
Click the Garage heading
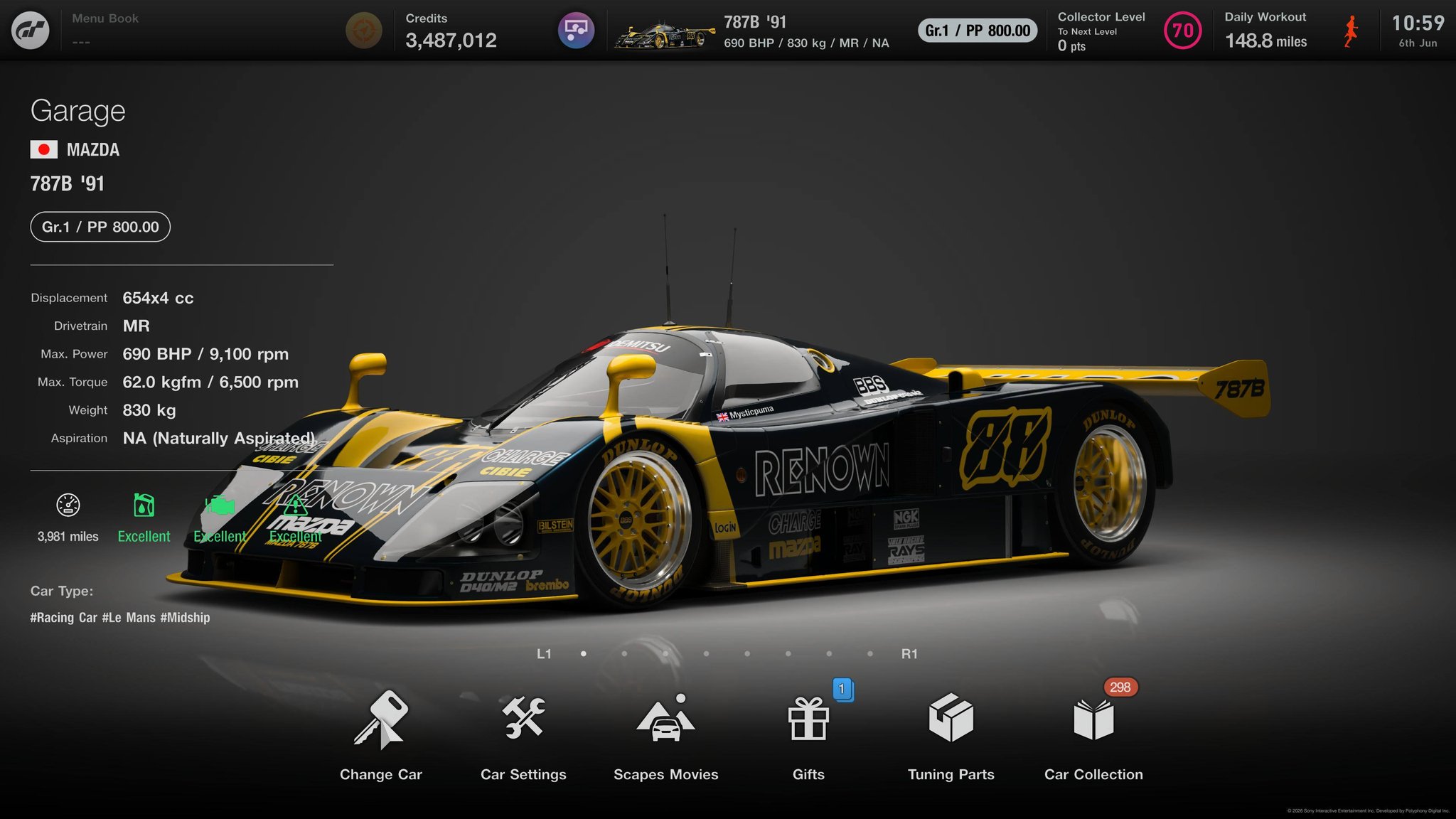tap(78, 111)
